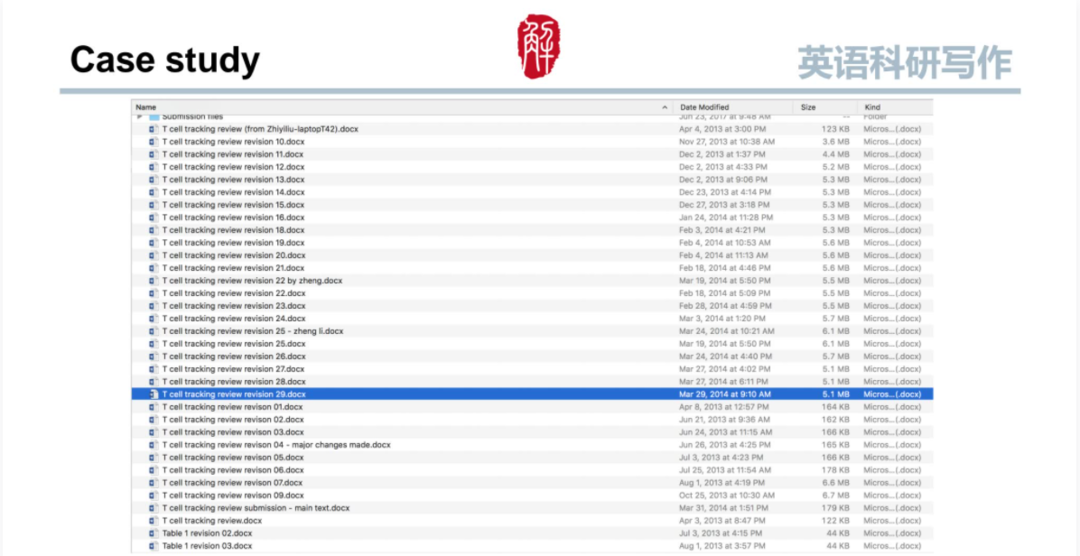Select 'T cell tracking review revision 25.docx' file name
This screenshot has width=1080, height=556.
(233, 344)
